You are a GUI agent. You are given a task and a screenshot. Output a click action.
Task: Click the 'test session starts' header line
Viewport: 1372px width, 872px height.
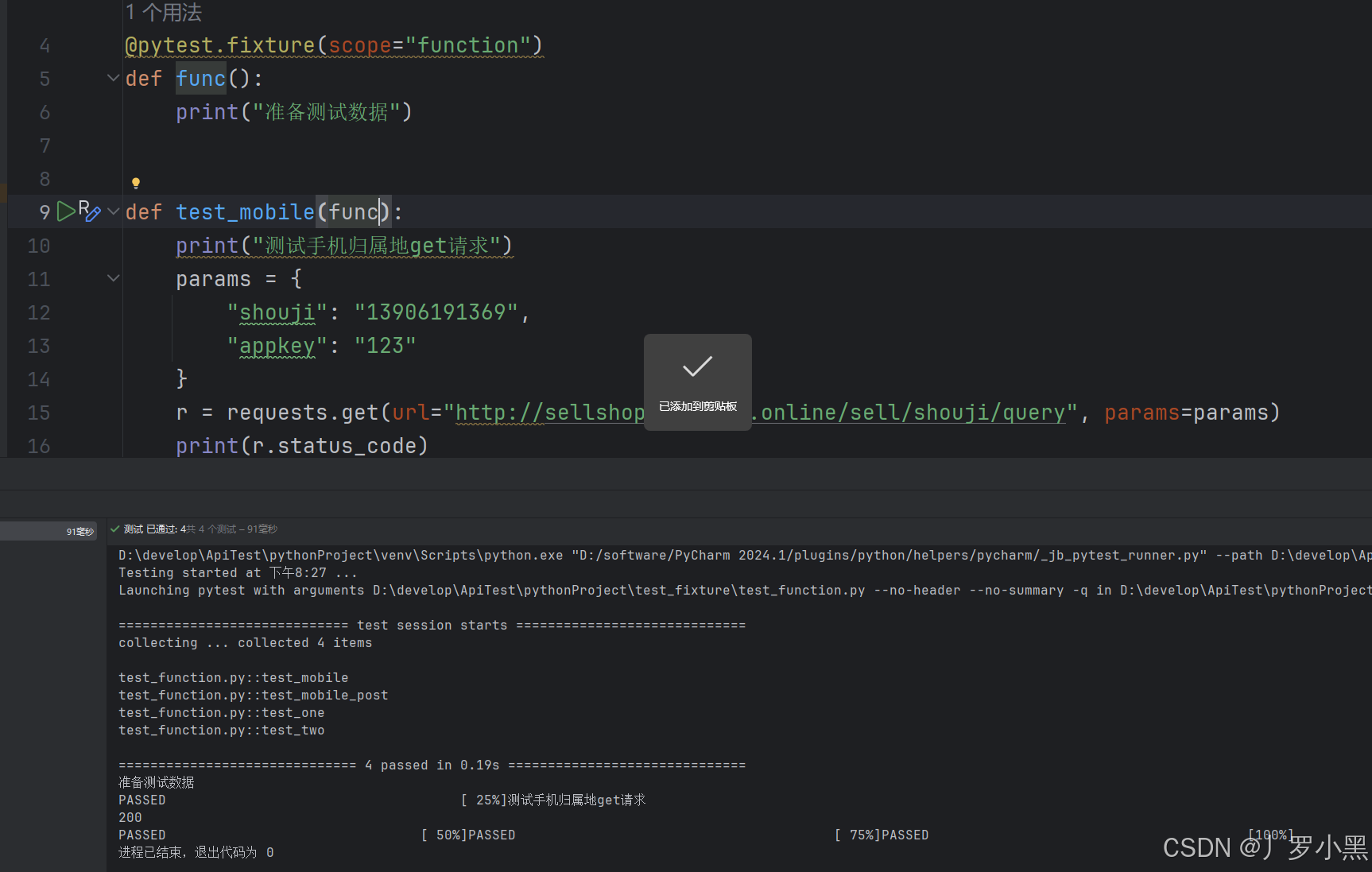pyautogui.click(x=432, y=625)
